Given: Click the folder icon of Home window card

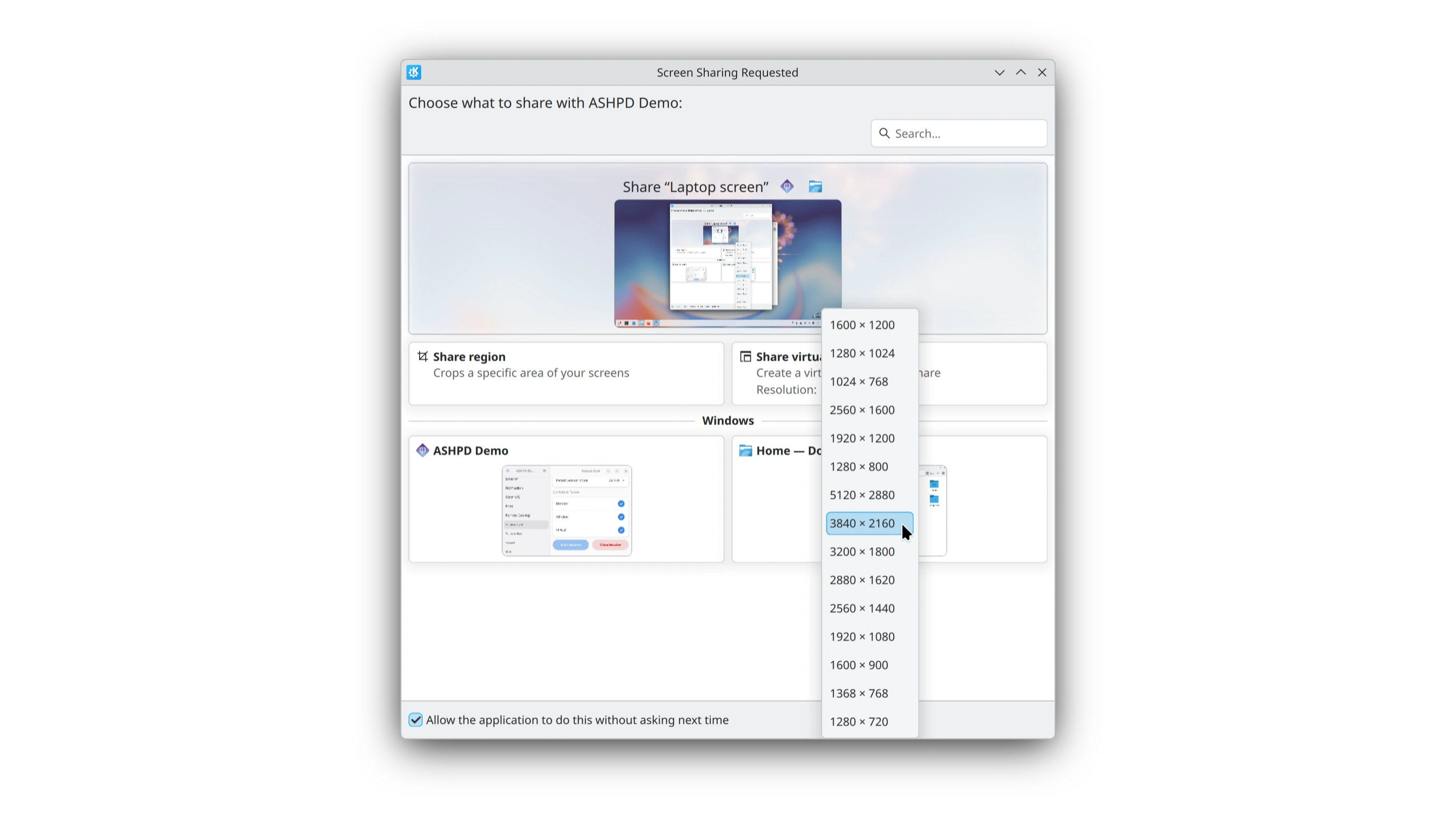Looking at the screenshot, I should click(746, 450).
